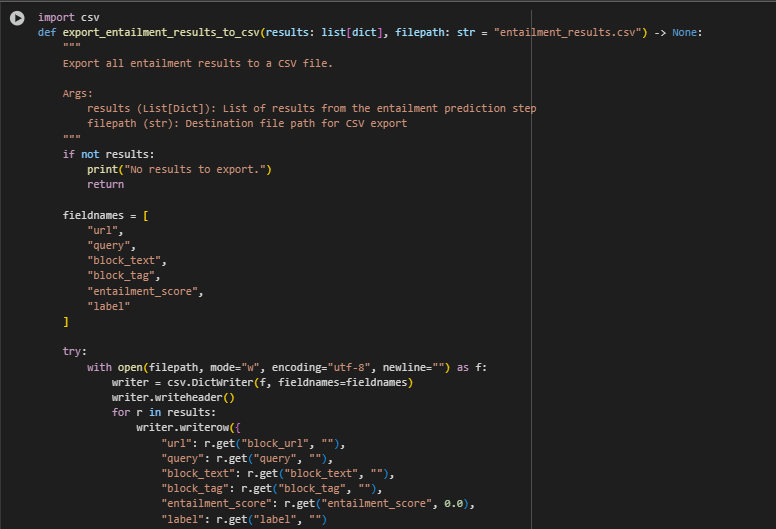
Task: Click the 'return' statement
Action: [x=105, y=184]
